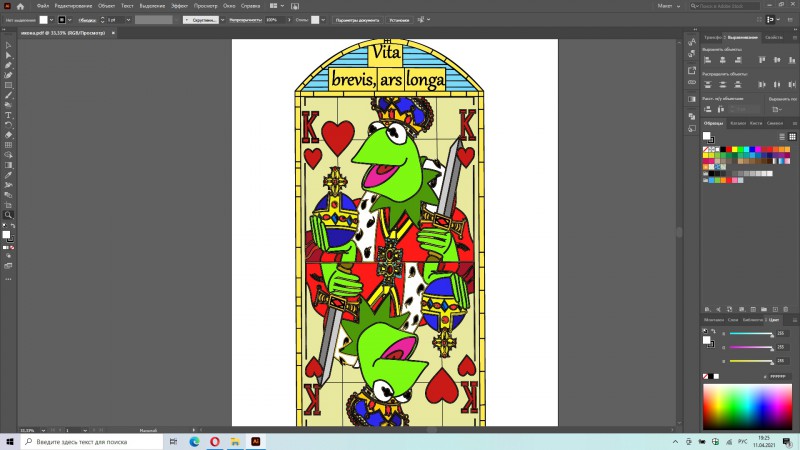Image resolution: width=800 pixels, height=450 pixels.
Task: Open the stroke weight dropdown
Action: (x=126, y=20)
